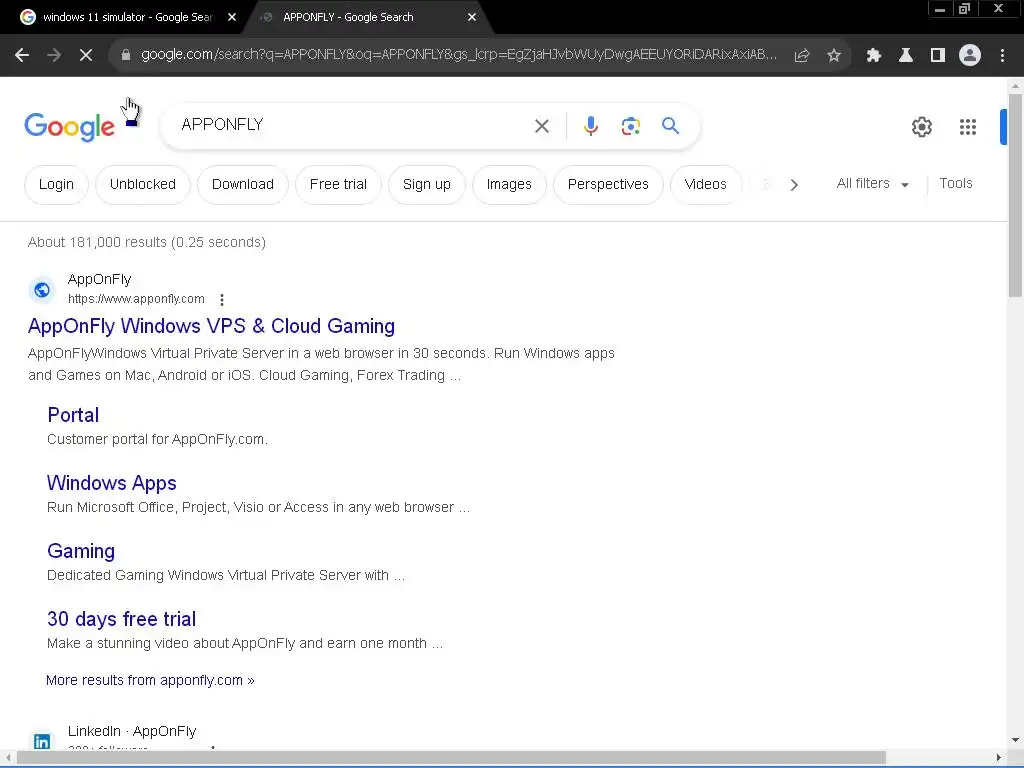Open the Chrome profile avatar
Screen dimensions: 1024x768
point(970,56)
